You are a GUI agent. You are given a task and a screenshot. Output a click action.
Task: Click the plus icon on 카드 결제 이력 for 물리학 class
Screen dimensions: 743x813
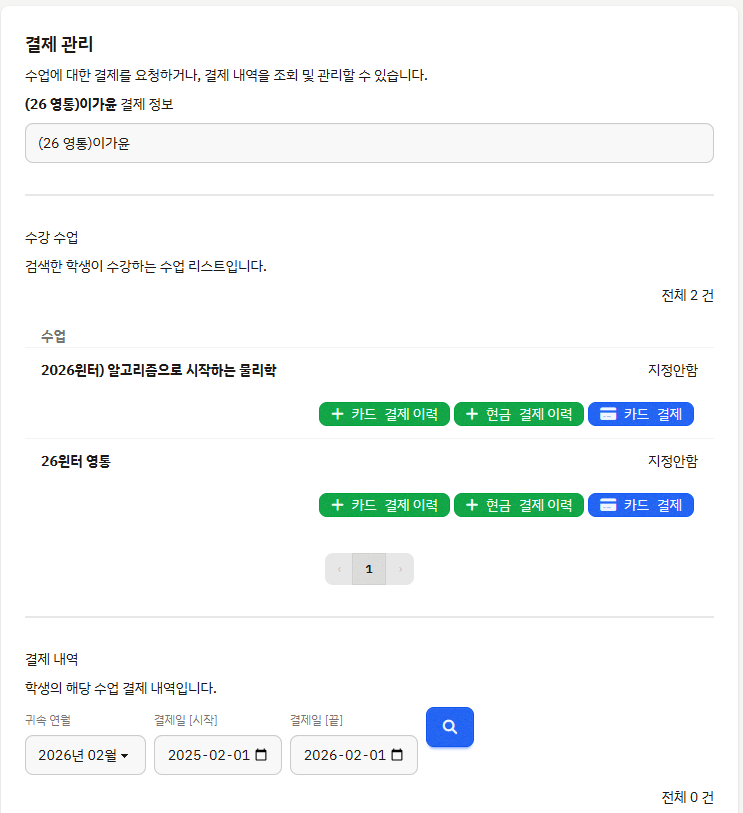[337, 413]
